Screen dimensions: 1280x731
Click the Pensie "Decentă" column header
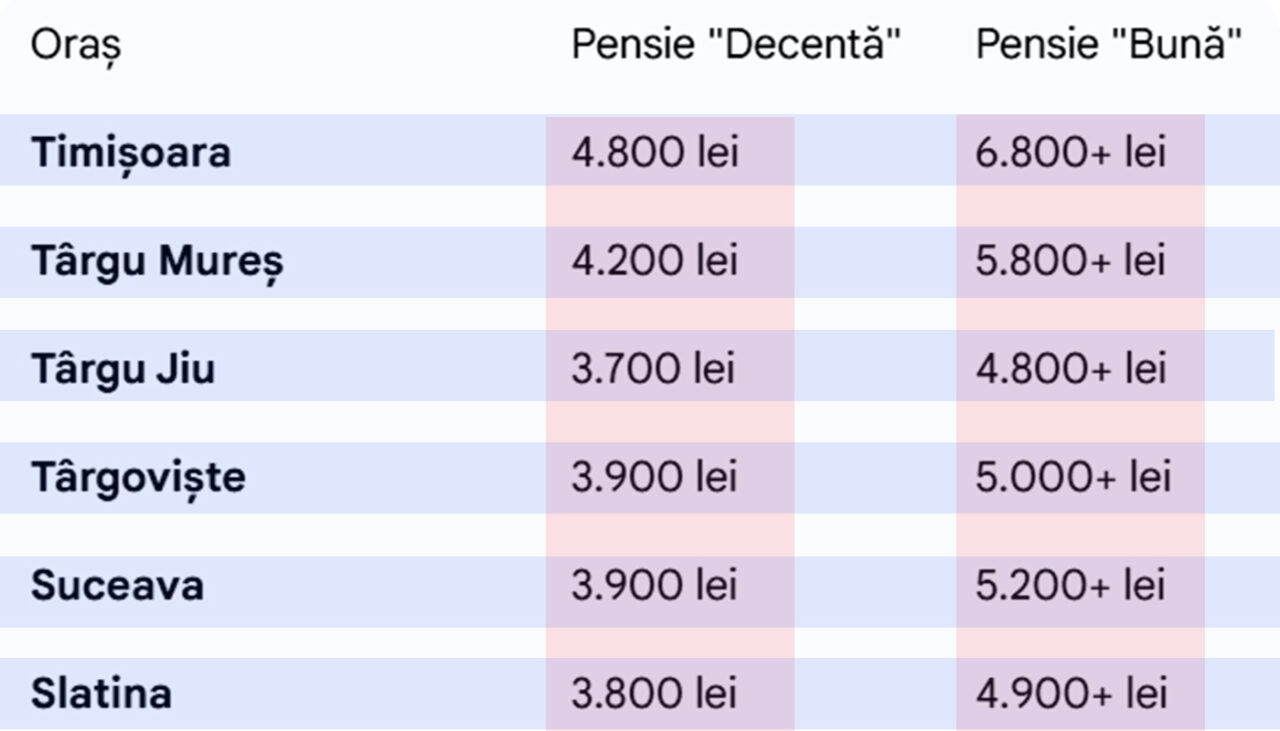[x=736, y=45]
